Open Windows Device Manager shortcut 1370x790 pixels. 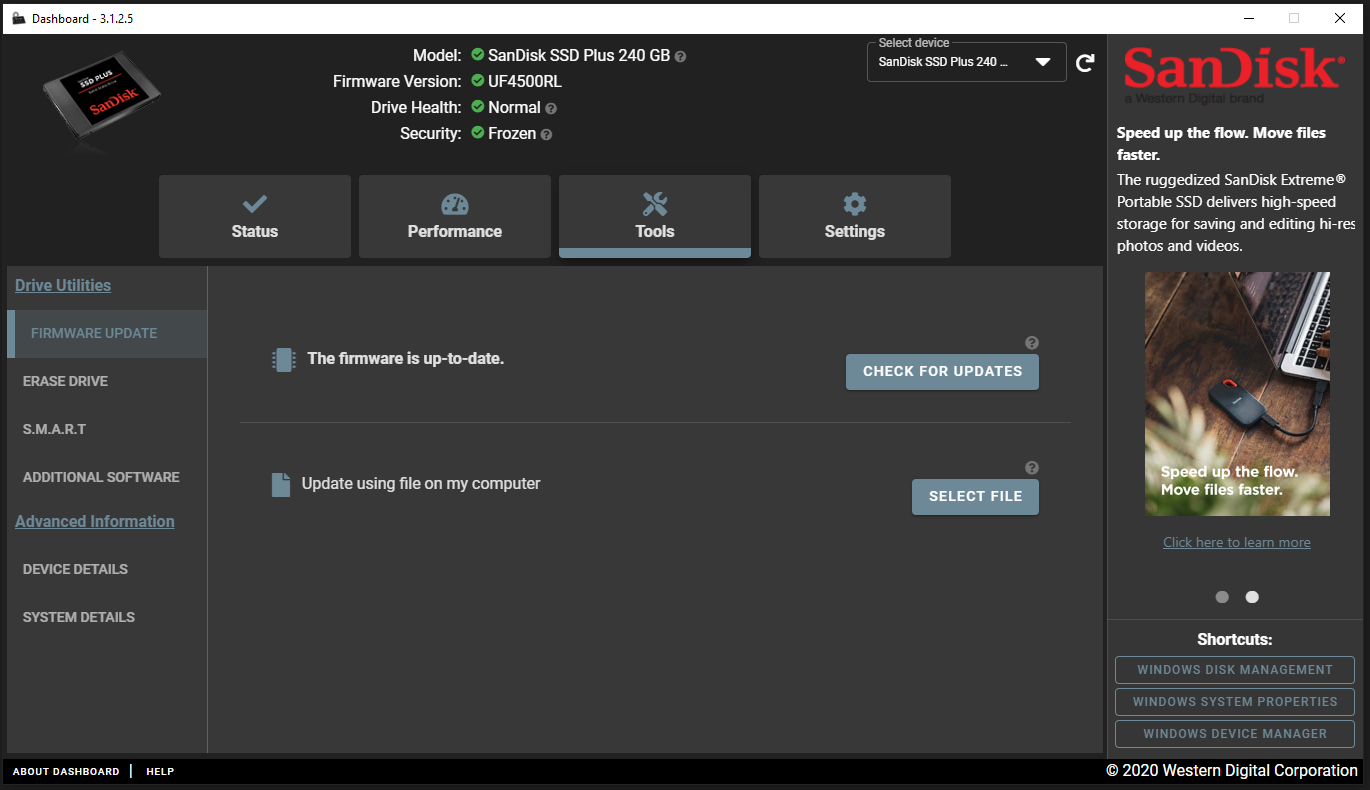tap(1235, 734)
